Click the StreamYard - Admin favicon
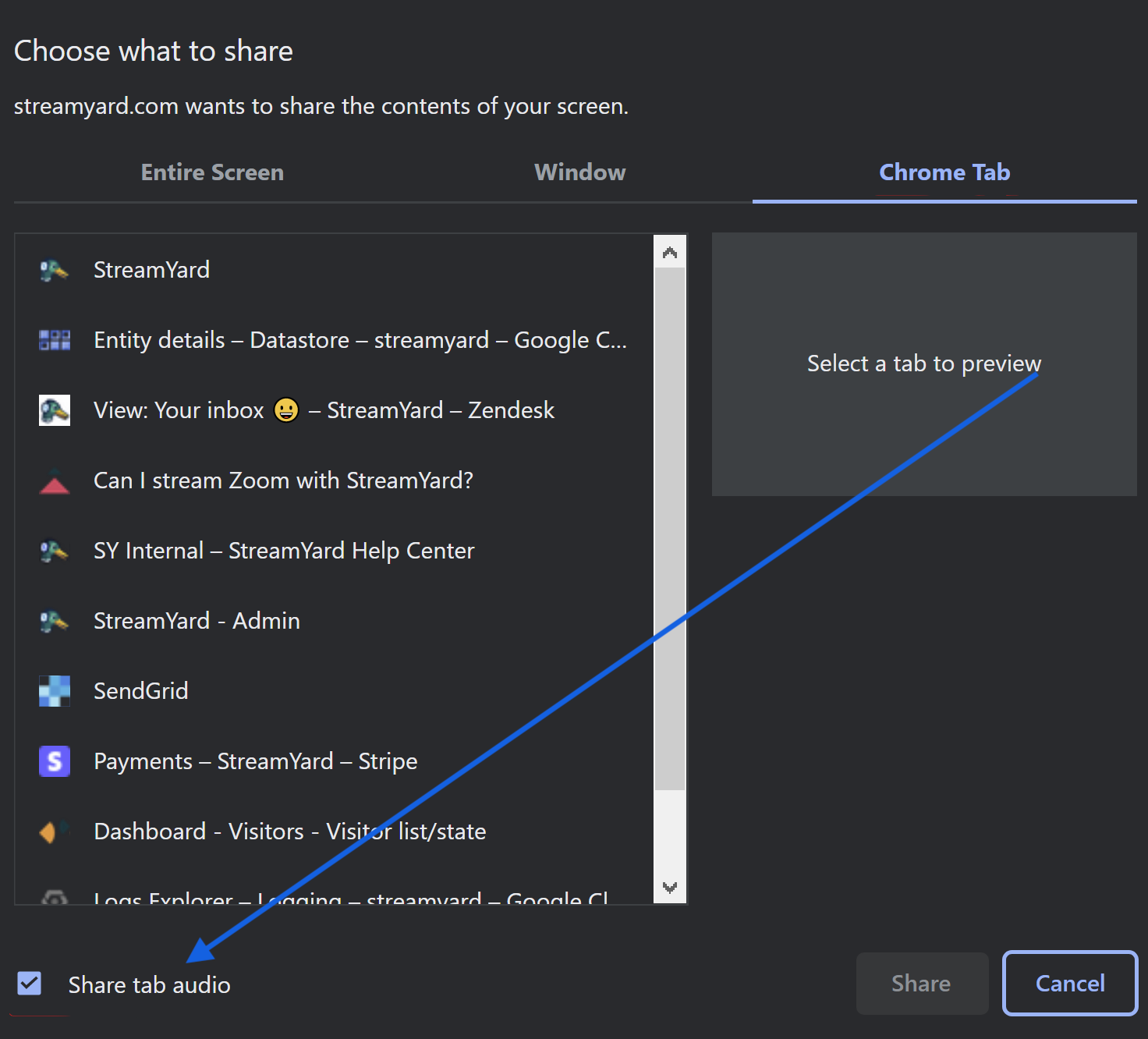 tap(54, 621)
